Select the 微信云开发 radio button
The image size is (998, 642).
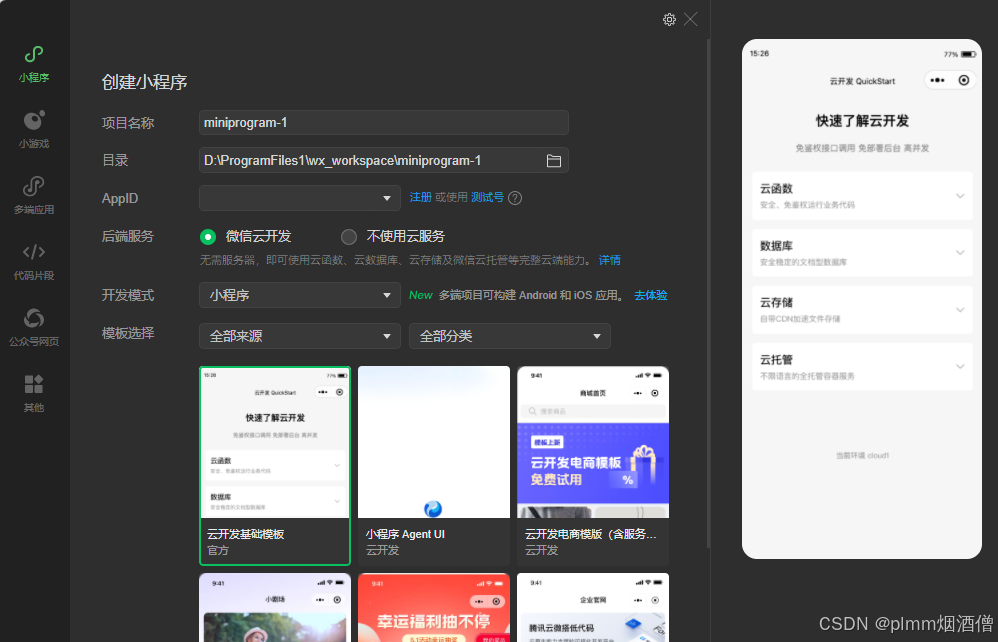pyautogui.click(x=207, y=237)
